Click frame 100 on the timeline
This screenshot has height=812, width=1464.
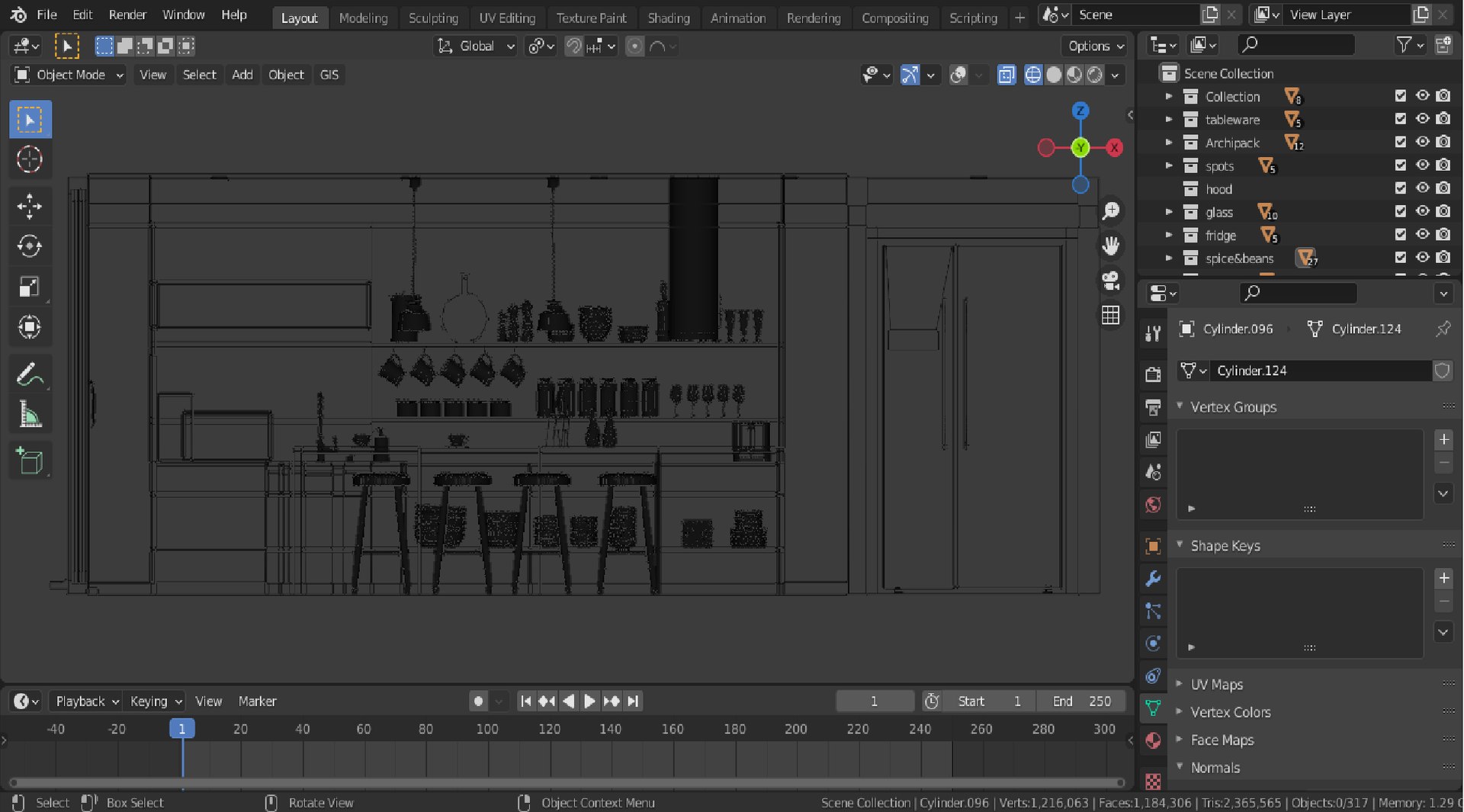coord(486,729)
